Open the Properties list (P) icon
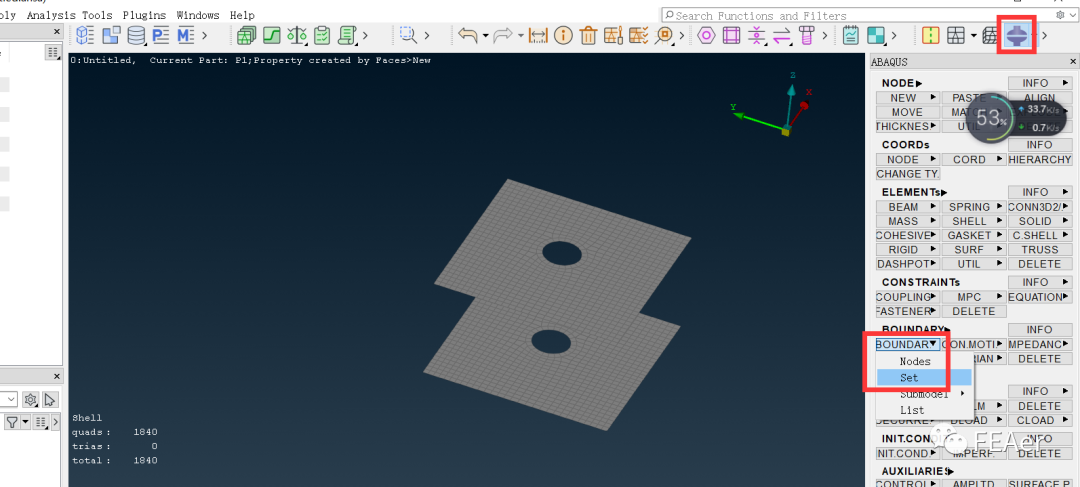The width and height of the screenshot is (1080, 487). pyautogui.click(x=161, y=35)
